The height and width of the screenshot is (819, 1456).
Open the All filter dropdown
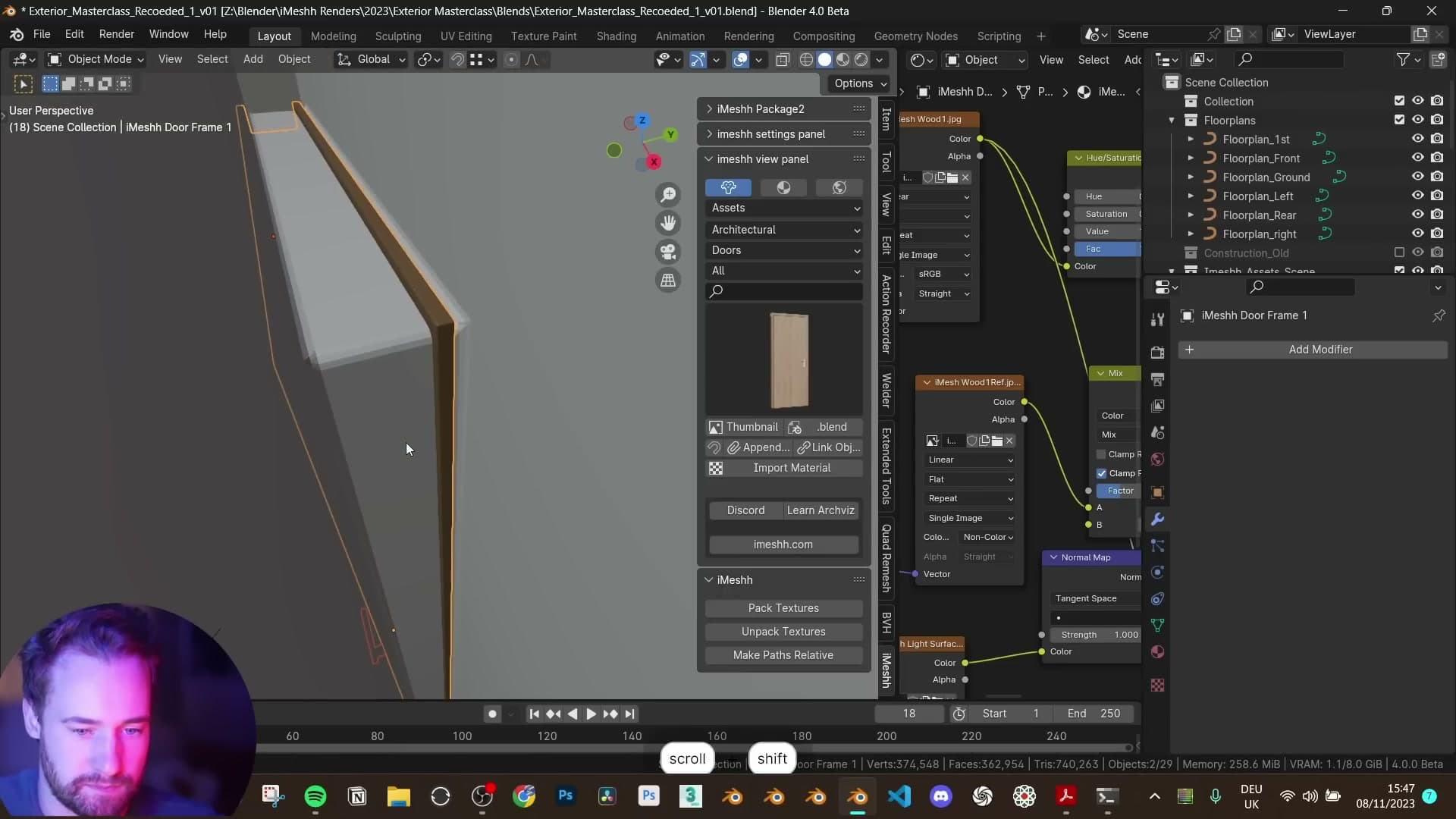pyautogui.click(x=784, y=271)
